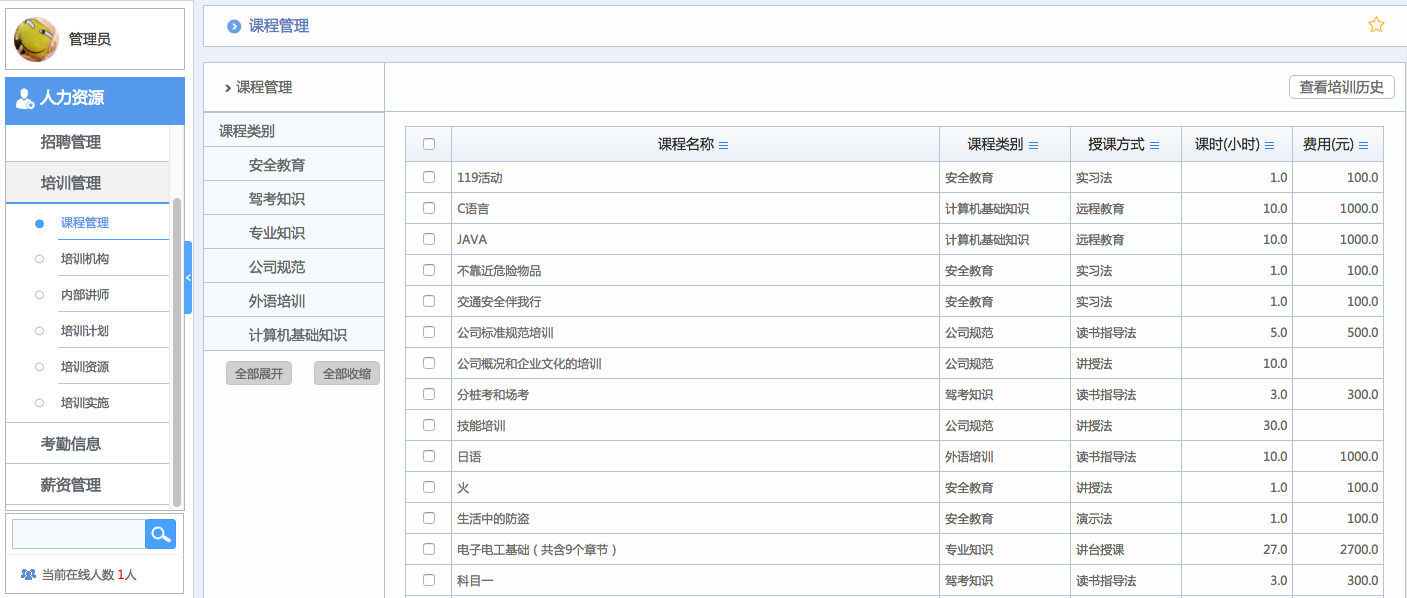
Task: Open the 课程名称 column menu icon
Action: (x=723, y=144)
